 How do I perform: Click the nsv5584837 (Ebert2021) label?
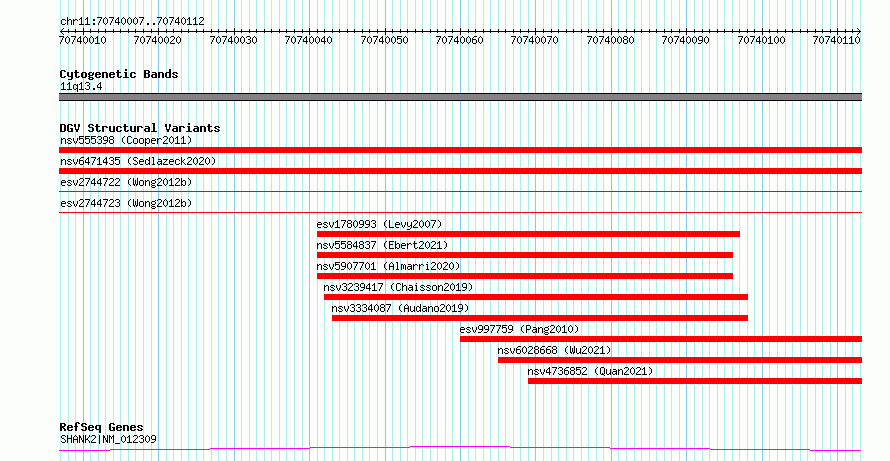[x=382, y=245]
